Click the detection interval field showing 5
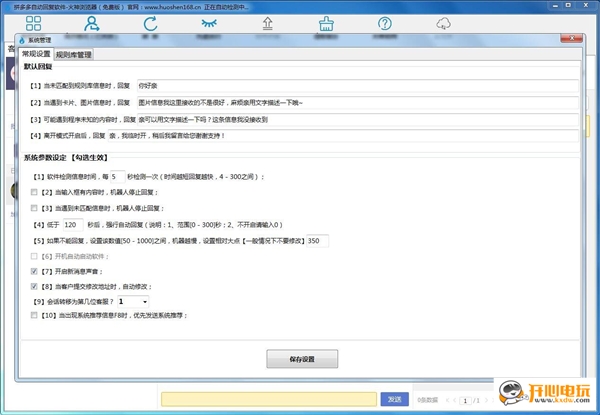 [117, 177]
